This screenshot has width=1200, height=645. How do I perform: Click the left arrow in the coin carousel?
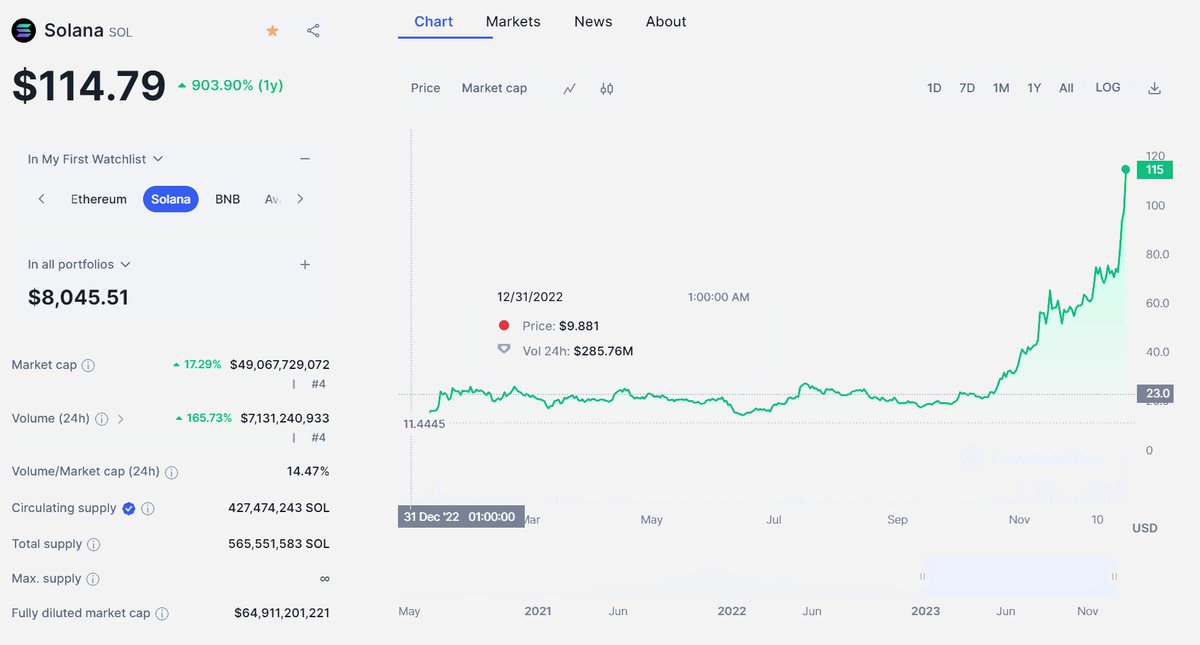[x=41, y=199]
